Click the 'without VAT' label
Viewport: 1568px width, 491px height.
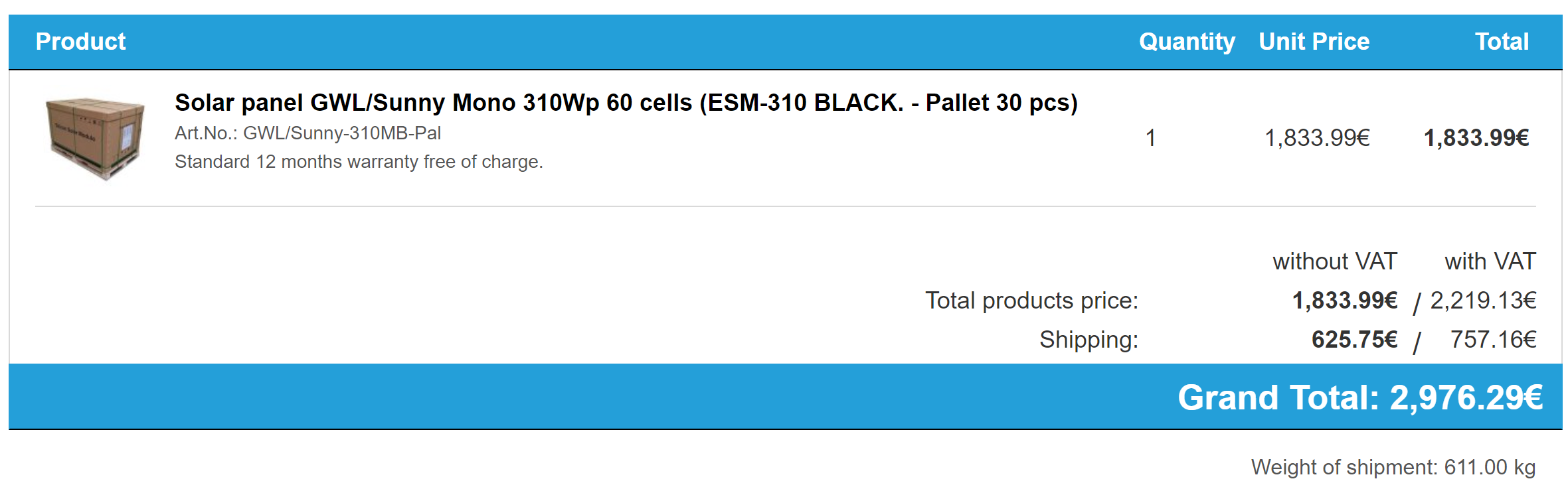point(1335,261)
